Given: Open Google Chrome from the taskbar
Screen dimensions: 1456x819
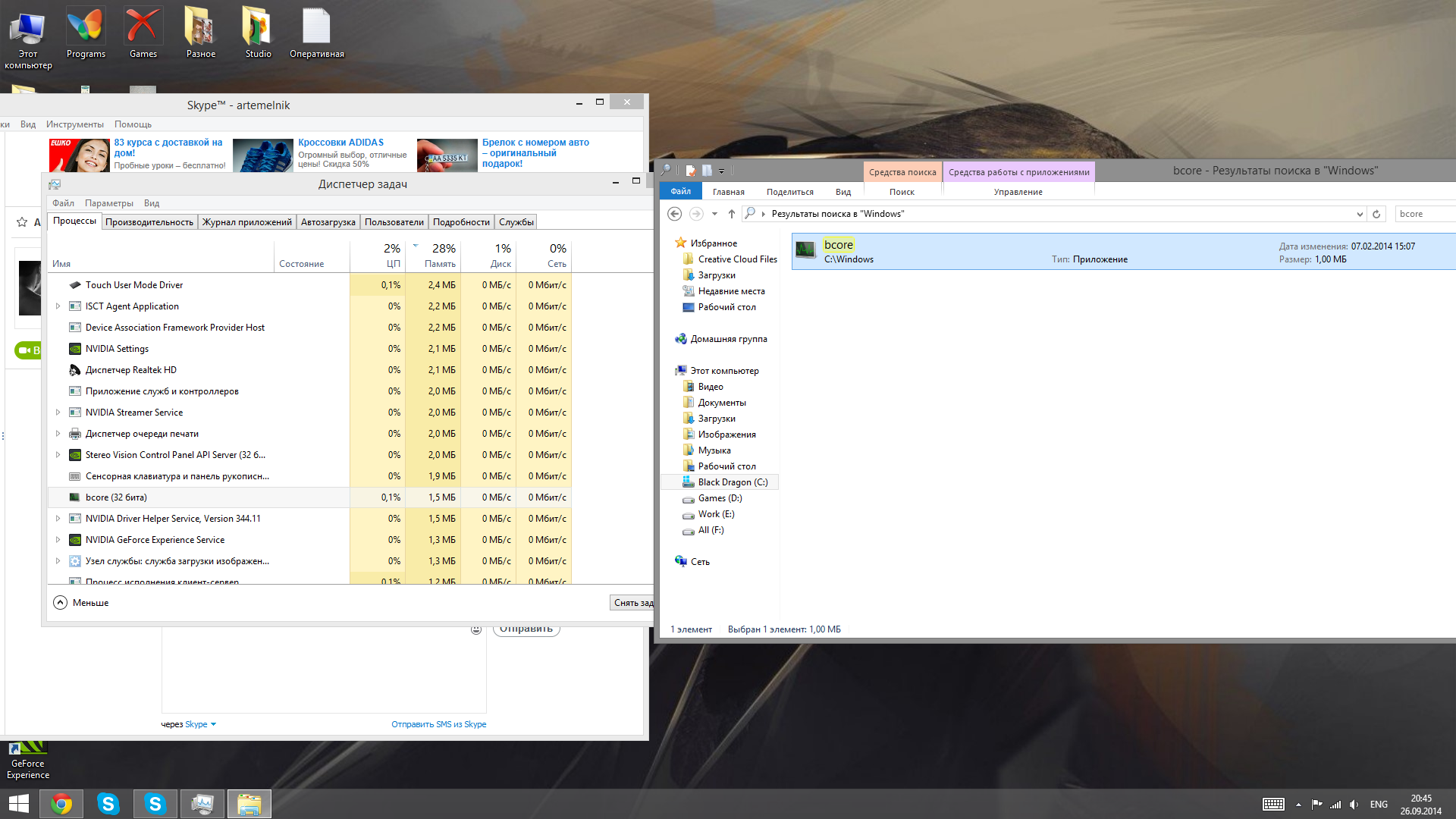Looking at the screenshot, I should [x=61, y=804].
